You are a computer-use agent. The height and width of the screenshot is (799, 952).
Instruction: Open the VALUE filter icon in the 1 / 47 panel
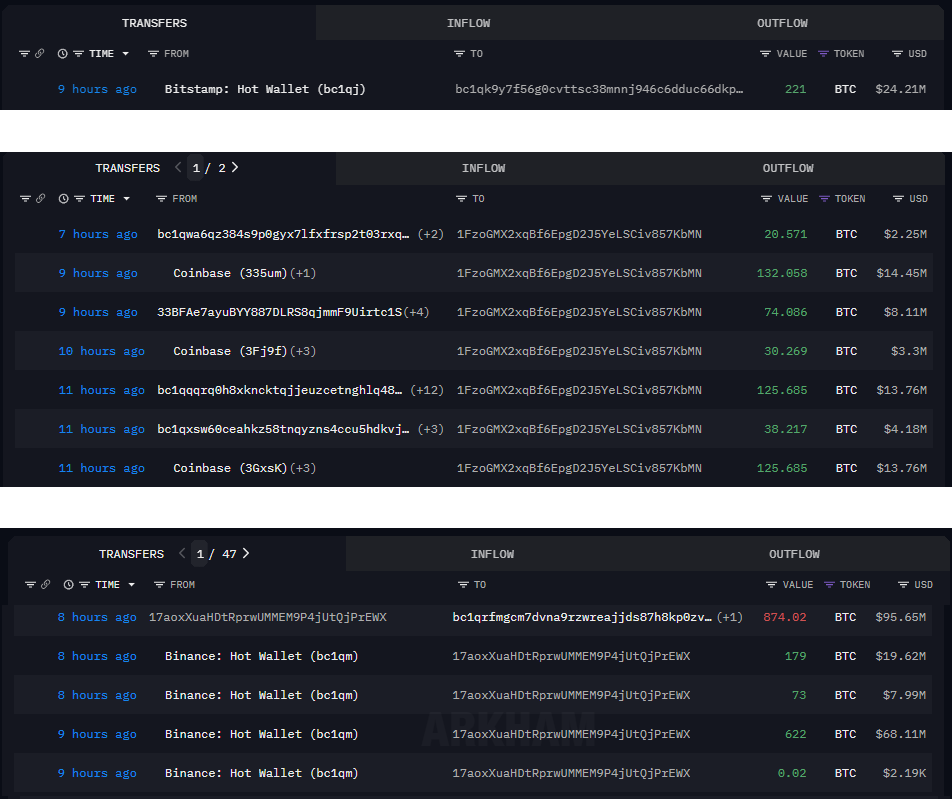pyautogui.click(x=771, y=585)
